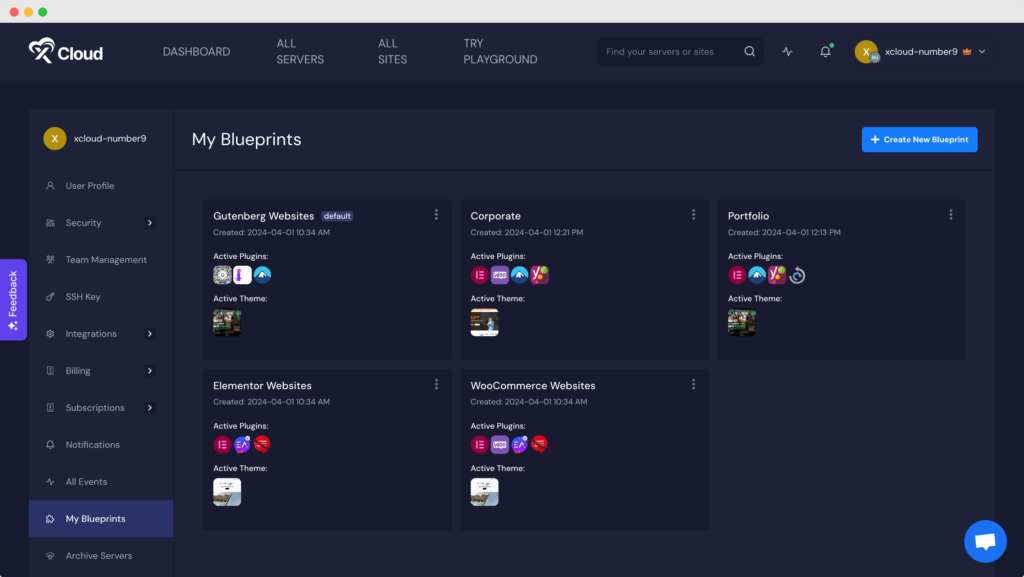Image resolution: width=1024 pixels, height=577 pixels.
Task: Click the WooCommerce plugin icon on WooCommerce Websites card
Action: (x=500, y=444)
